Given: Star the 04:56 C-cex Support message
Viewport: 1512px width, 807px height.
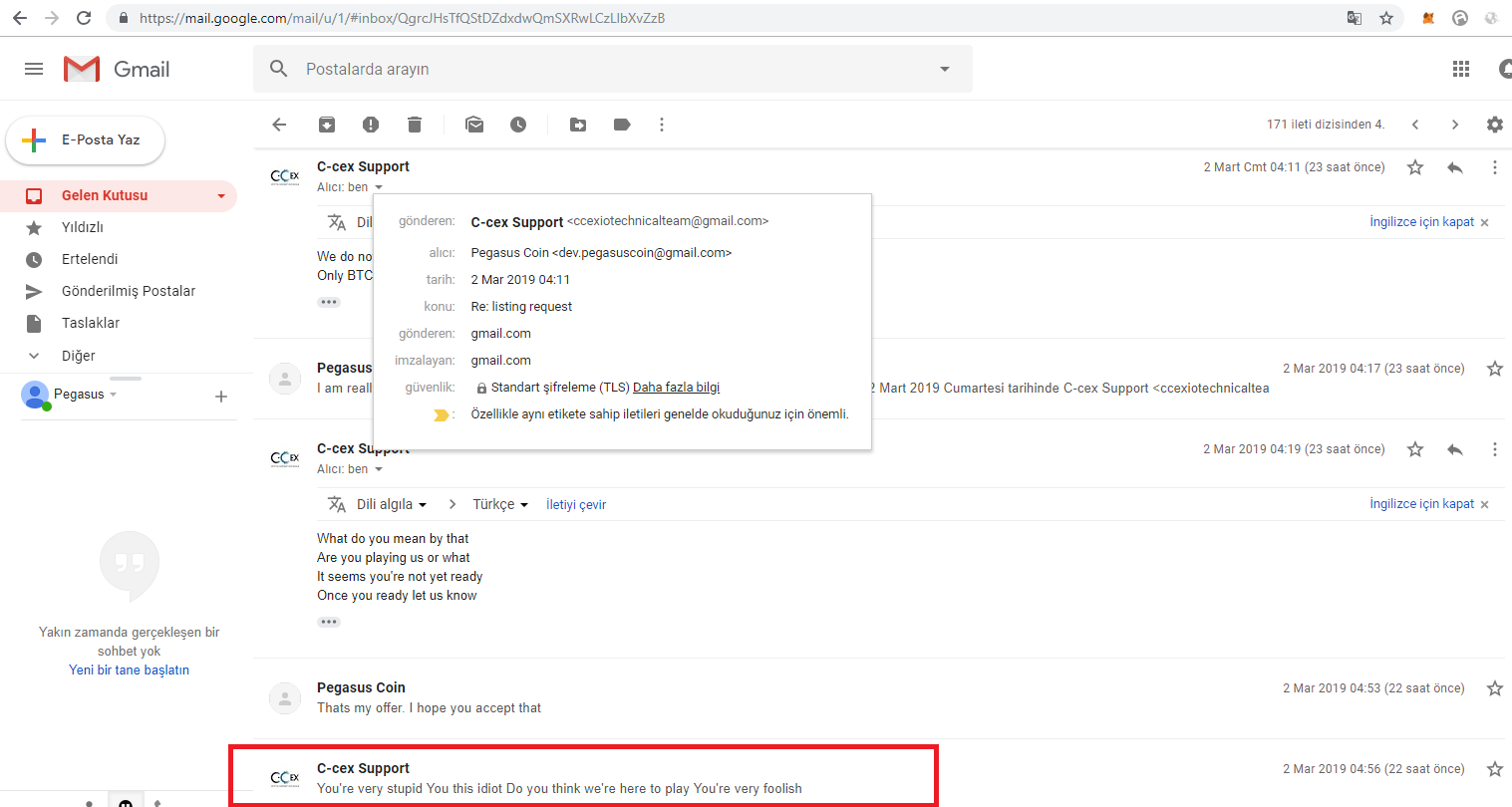Looking at the screenshot, I should [1495, 769].
